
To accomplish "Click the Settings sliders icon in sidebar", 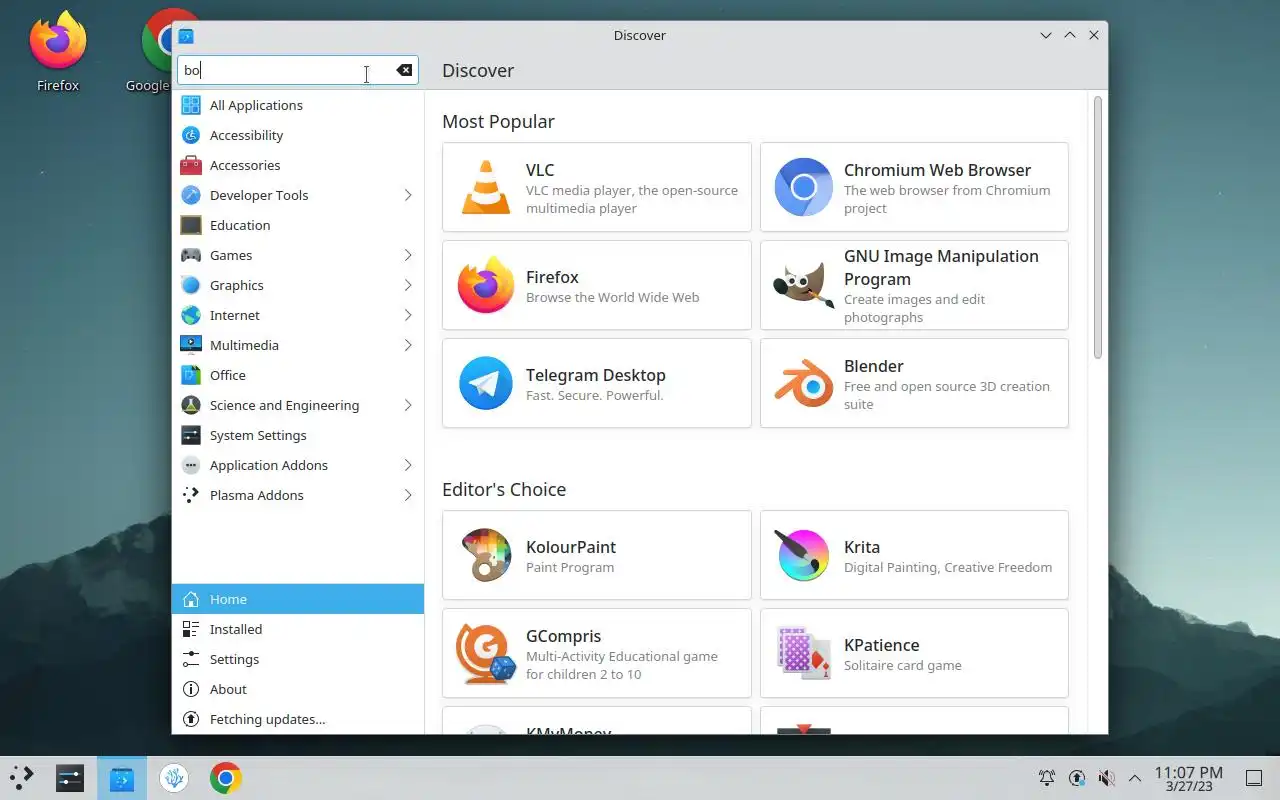I will (191, 659).
